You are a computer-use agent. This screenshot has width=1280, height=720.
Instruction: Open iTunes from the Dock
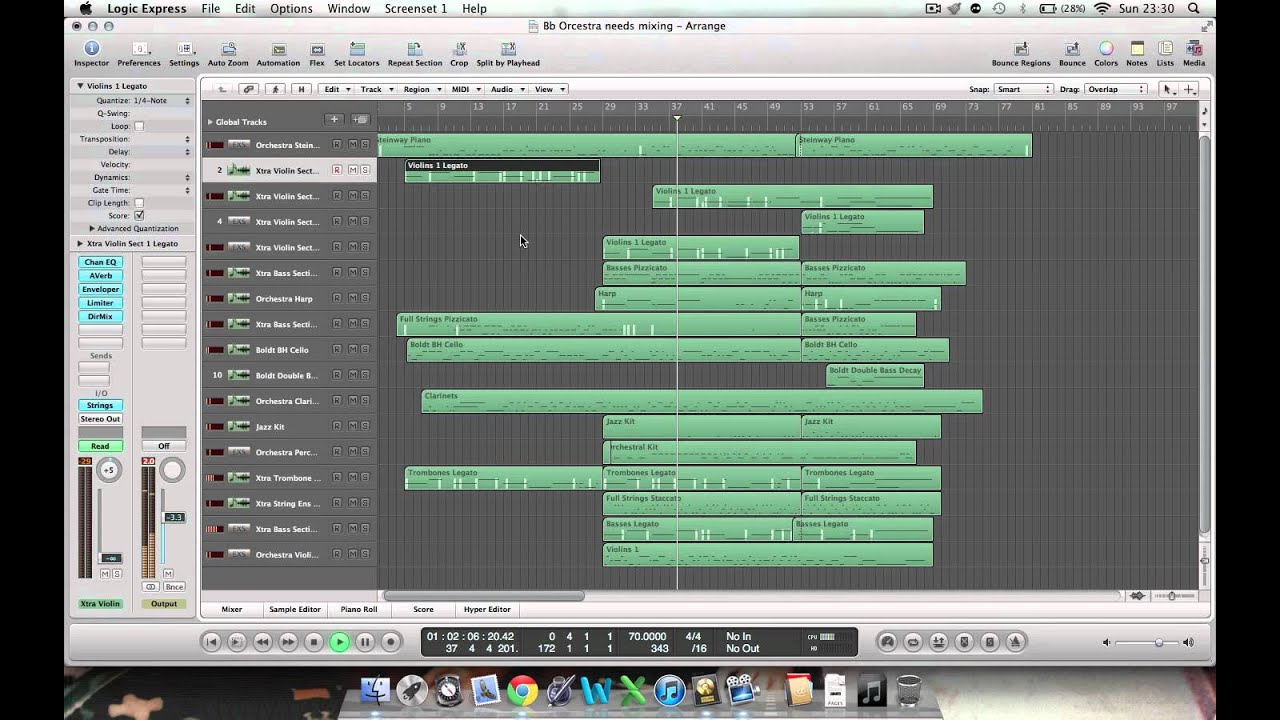(x=669, y=690)
